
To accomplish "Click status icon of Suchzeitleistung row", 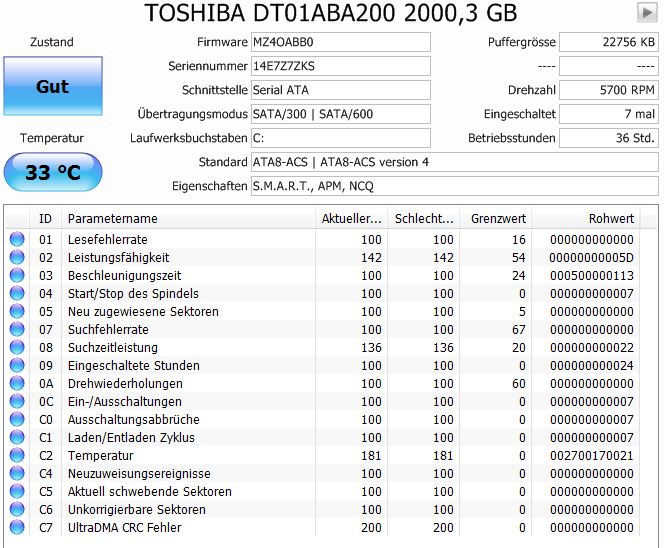I will pos(17,347).
